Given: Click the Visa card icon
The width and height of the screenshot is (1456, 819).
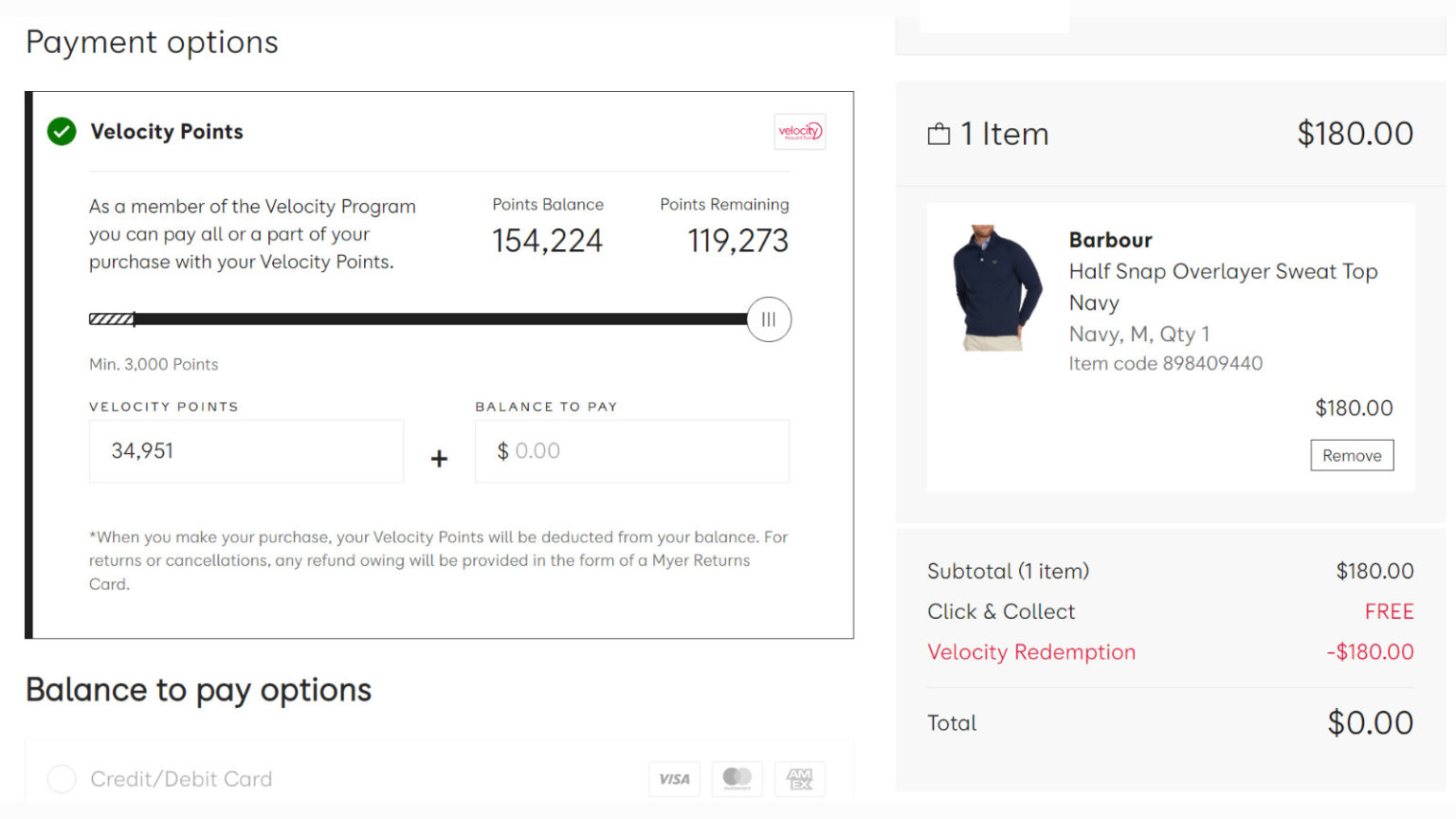Looking at the screenshot, I should [674, 779].
